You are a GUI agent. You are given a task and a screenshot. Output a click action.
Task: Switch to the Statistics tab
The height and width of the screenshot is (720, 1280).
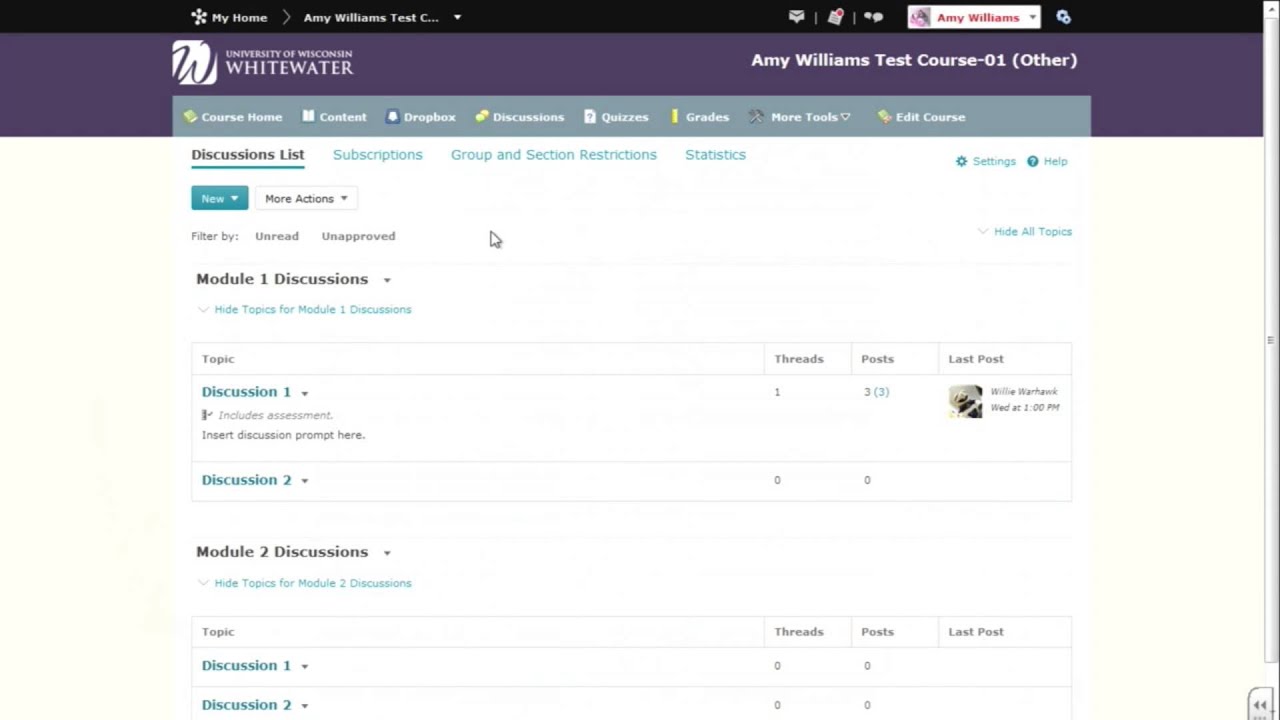coord(715,155)
